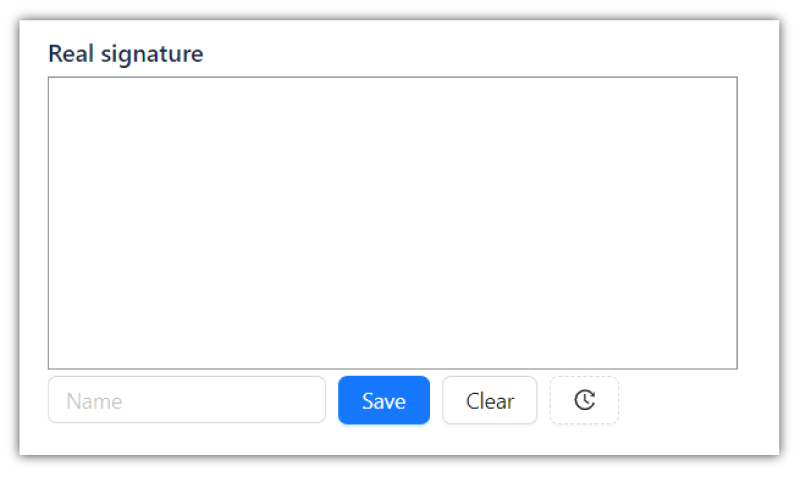The width and height of the screenshot is (801, 478).
Task: Select the Name placeholder field
Action: point(187,400)
